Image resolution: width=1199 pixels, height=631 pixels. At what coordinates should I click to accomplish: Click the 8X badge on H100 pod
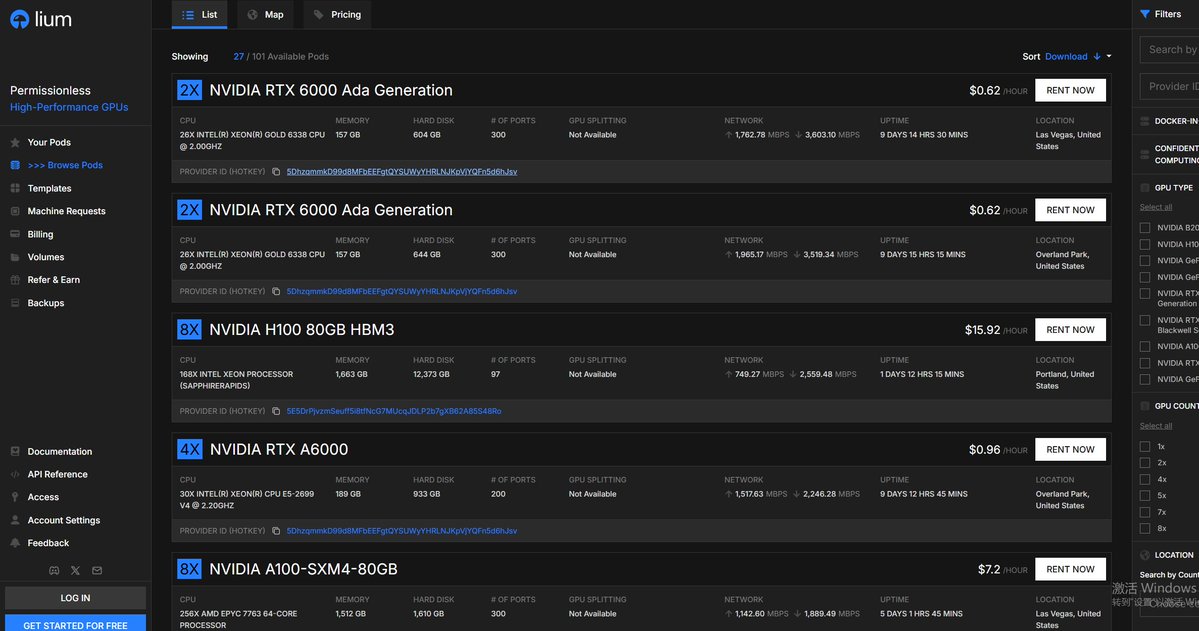pyautogui.click(x=189, y=330)
